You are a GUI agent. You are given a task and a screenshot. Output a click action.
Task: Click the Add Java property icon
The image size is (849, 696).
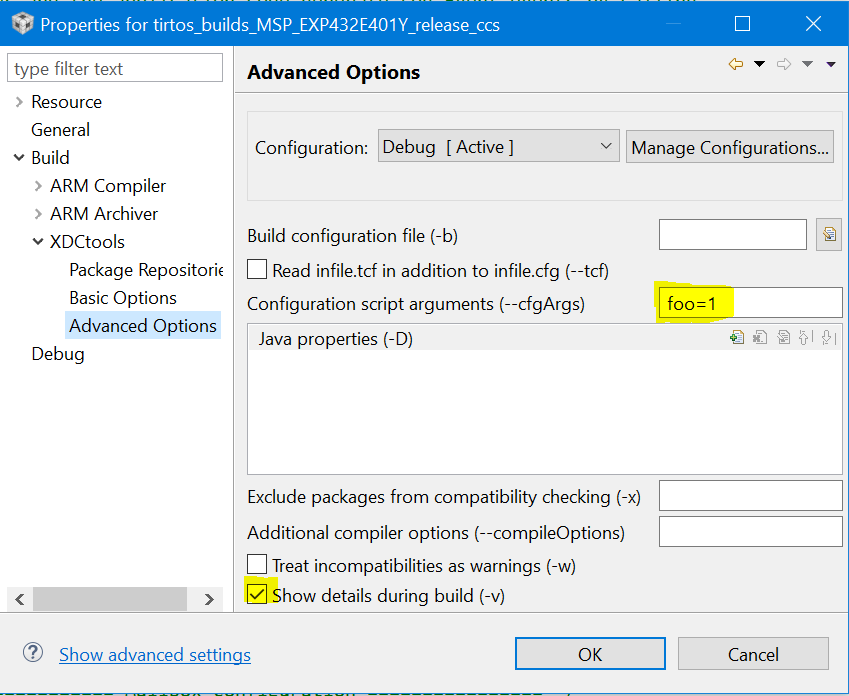click(x=737, y=338)
